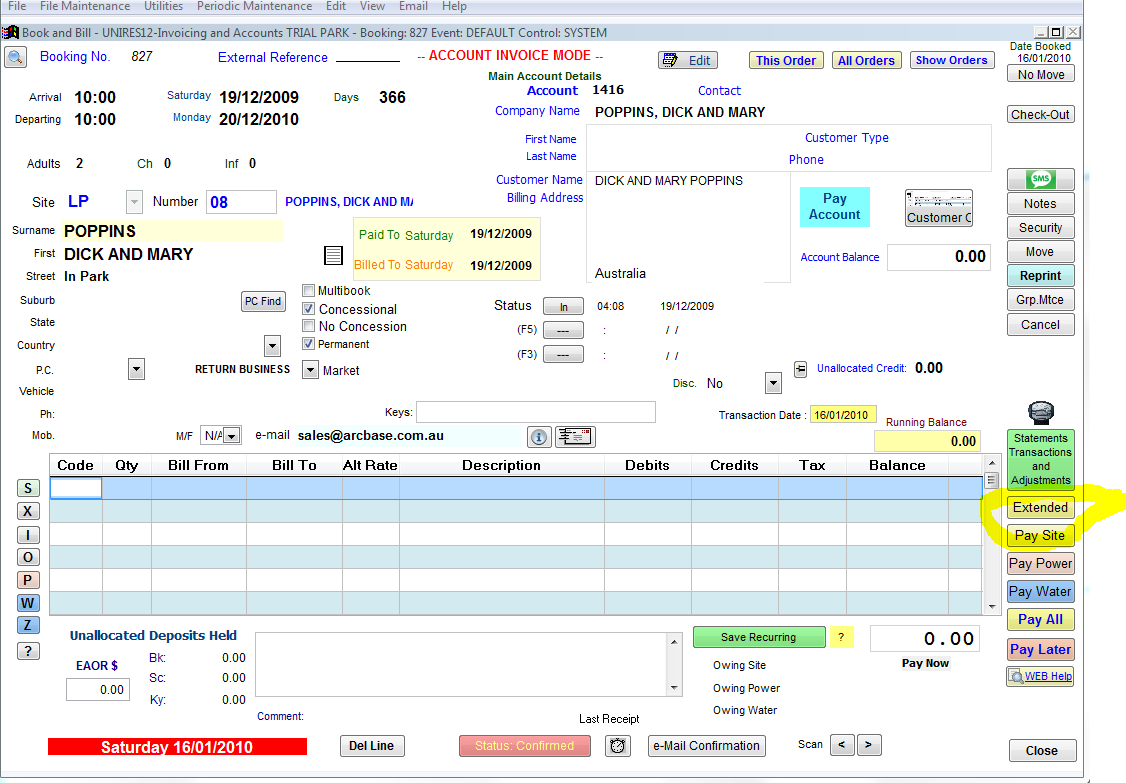The image size is (1126, 783).
Task: Click the question mark button under Z
Action: click(28, 651)
